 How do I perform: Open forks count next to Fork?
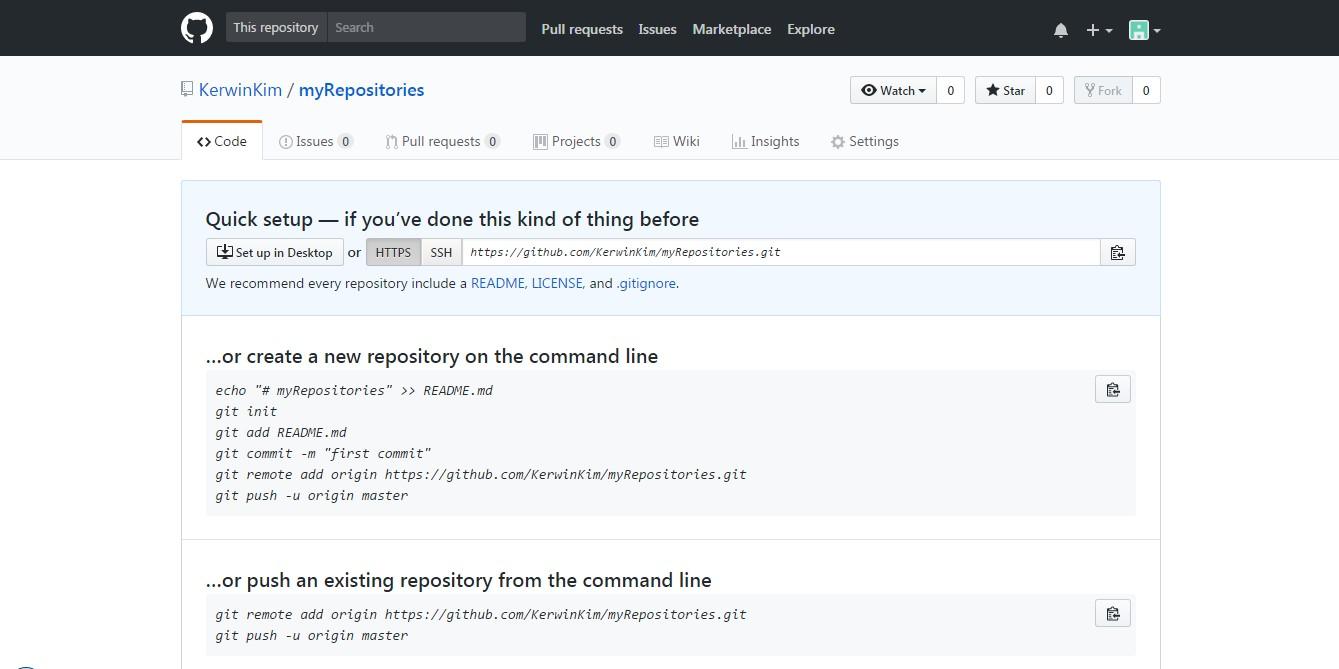[x=1146, y=90]
